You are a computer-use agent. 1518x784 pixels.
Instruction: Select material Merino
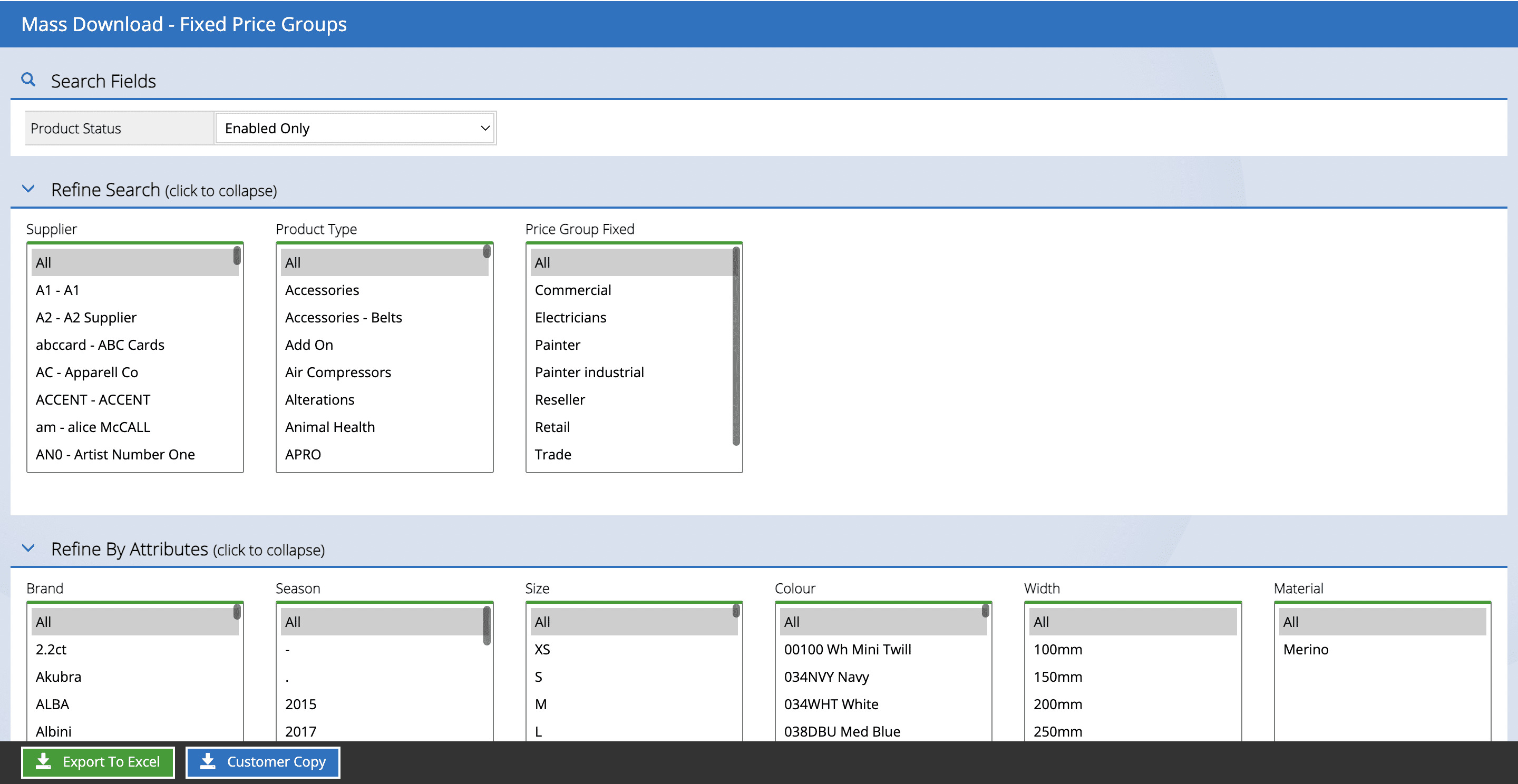[x=1383, y=649]
